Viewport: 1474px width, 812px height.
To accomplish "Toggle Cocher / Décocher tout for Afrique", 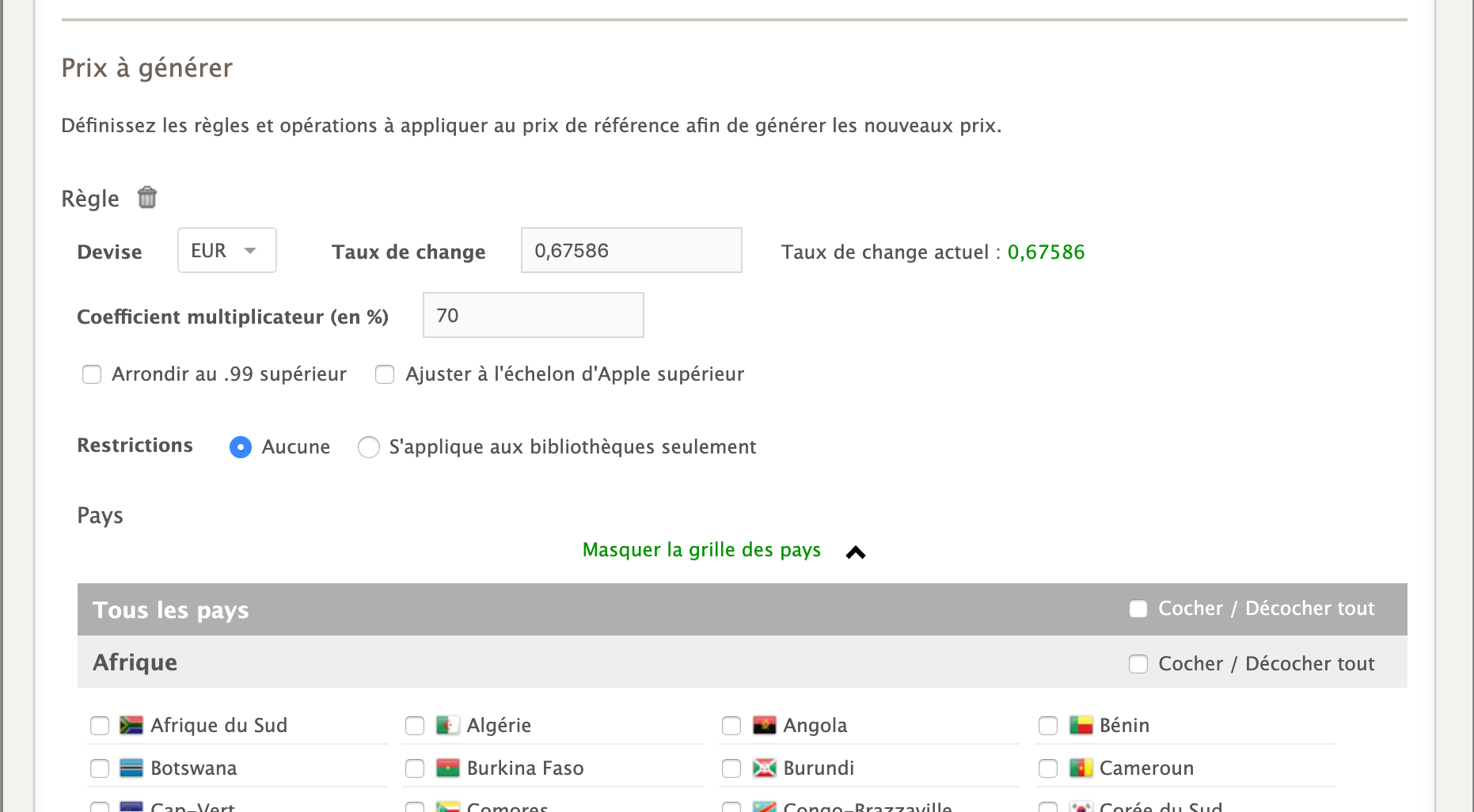I will 1138,664.
